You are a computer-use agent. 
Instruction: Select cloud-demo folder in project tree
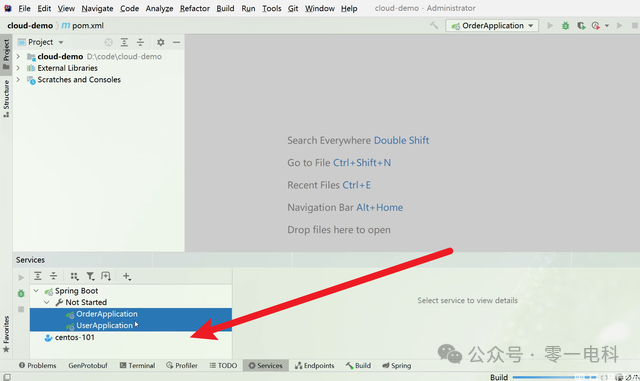tap(60, 56)
